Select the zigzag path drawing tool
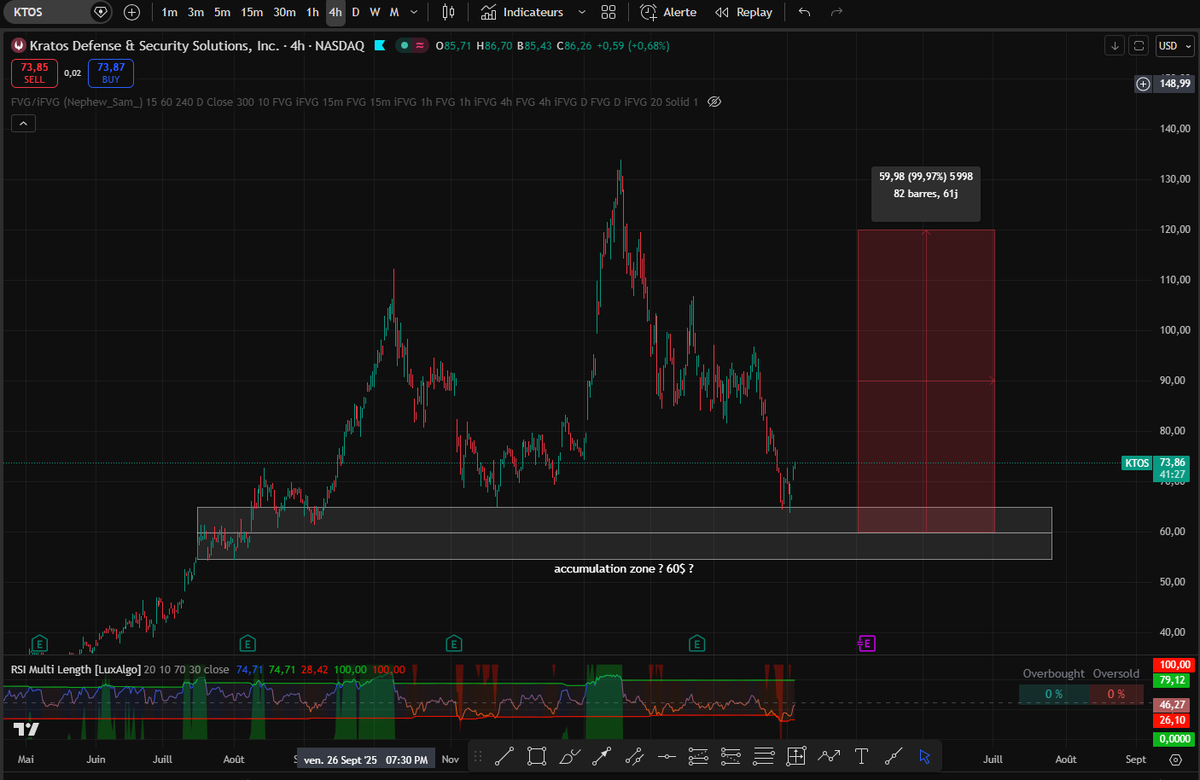The width and height of the screenshot is (1200, 780). [x=828, y=756]
